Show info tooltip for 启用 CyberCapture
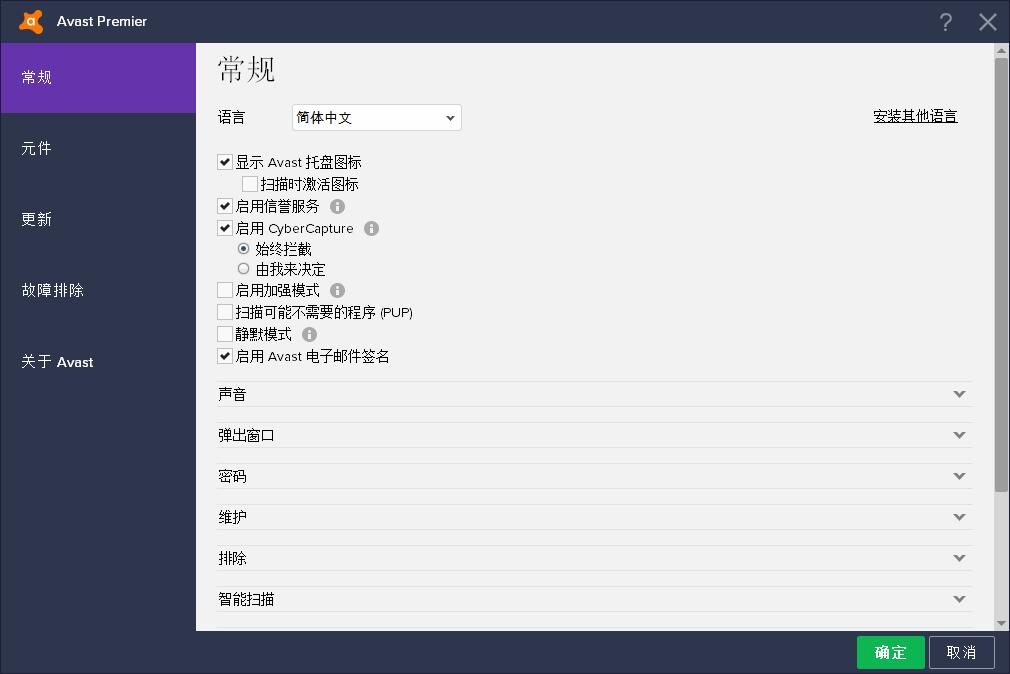This screenshot has height=674, width=1010. point(371,228)
